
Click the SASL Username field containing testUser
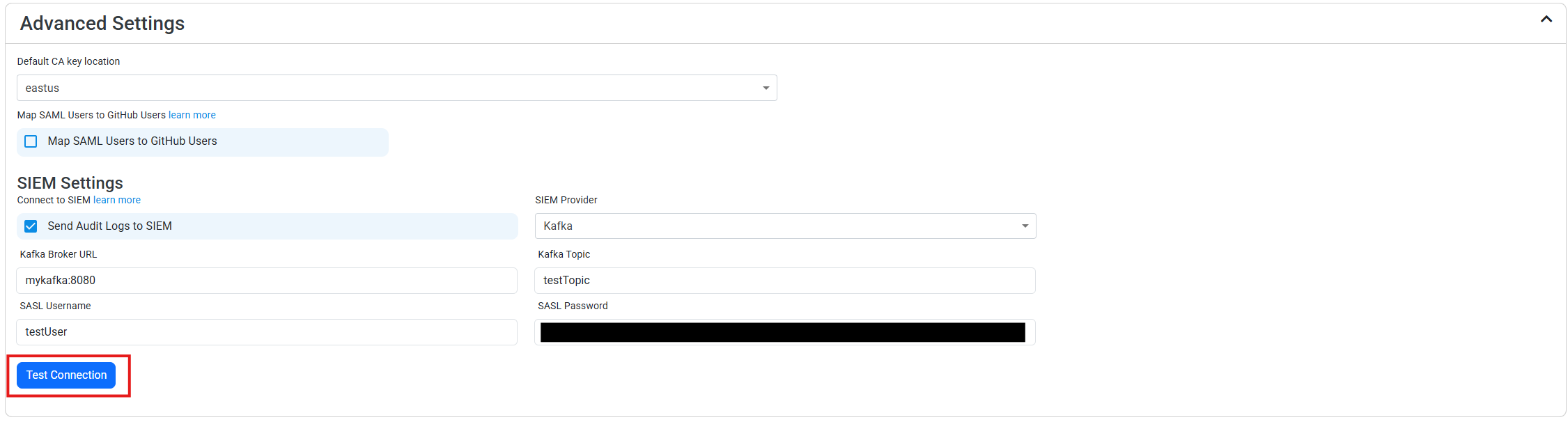[x=267, y=331]
